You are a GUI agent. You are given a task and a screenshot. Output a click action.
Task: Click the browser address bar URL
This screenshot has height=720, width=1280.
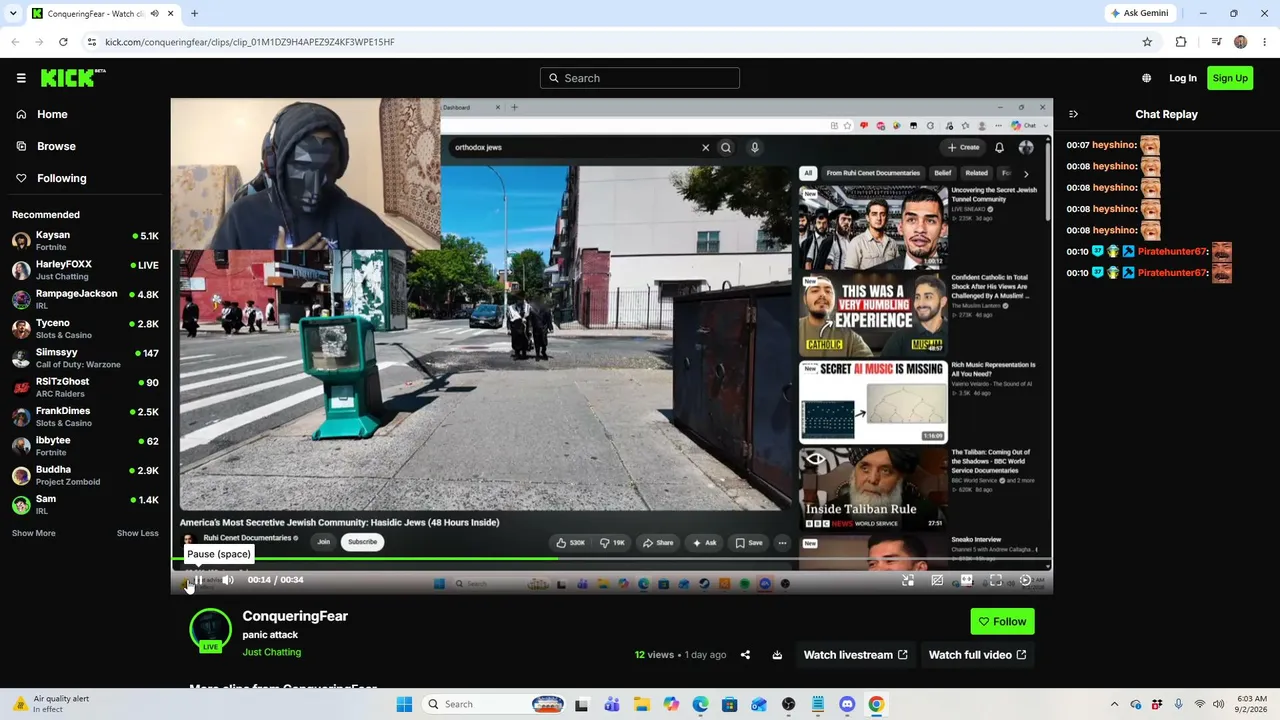click(250, 42)
